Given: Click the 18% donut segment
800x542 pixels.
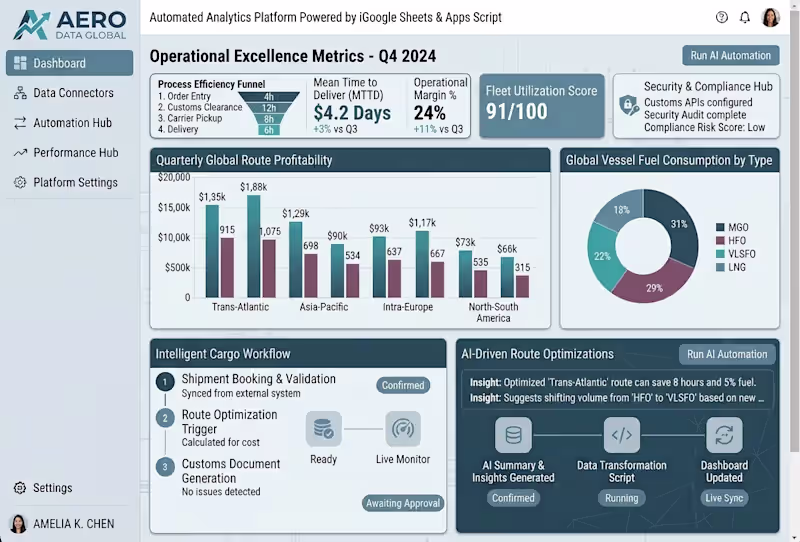Looking at the screenshot, I should pyautogui.click(x=621, y=210).
